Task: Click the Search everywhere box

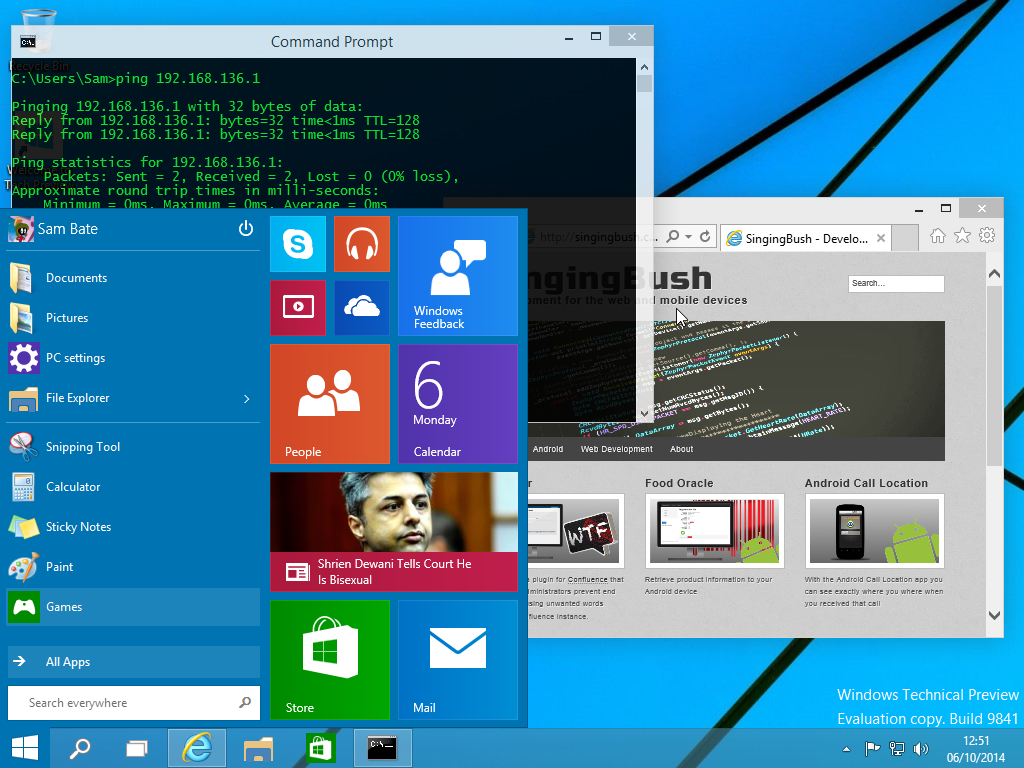Action: [133, 703]
